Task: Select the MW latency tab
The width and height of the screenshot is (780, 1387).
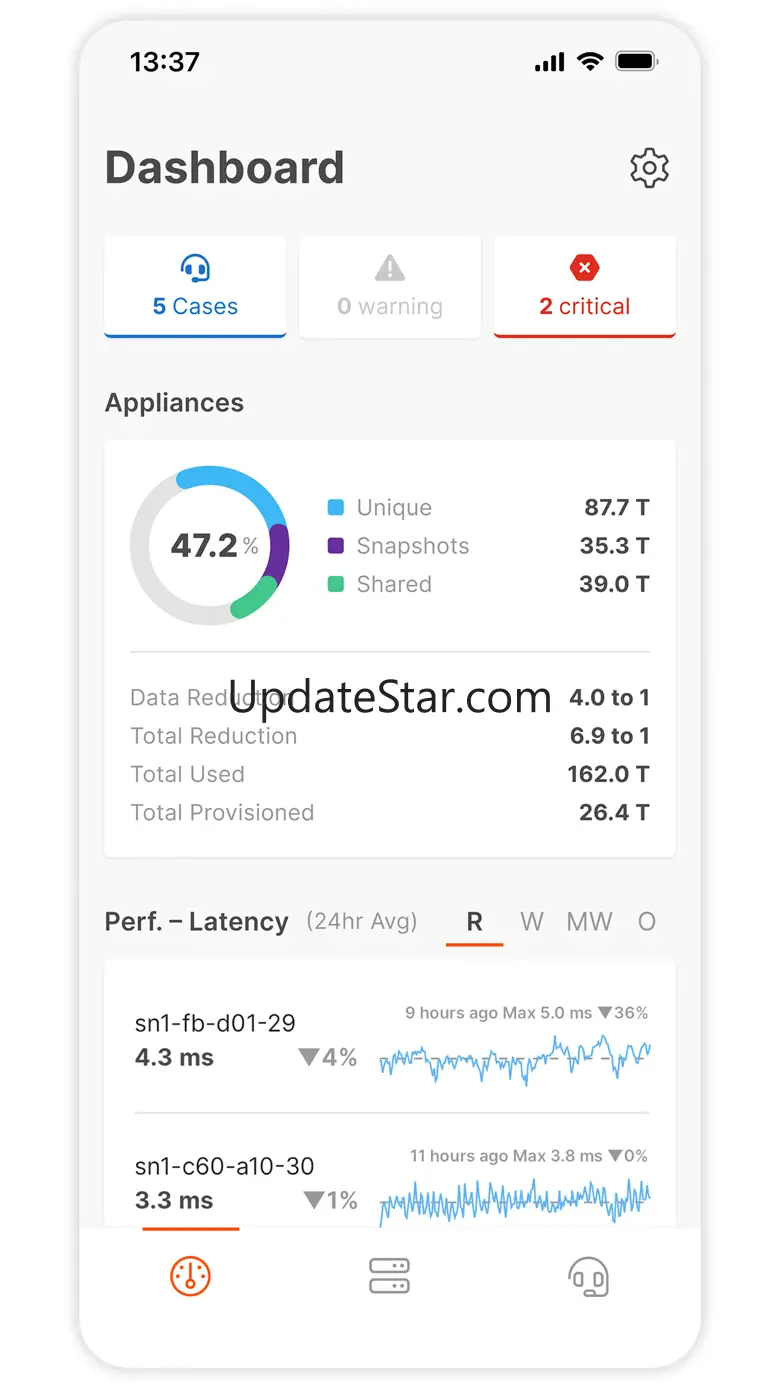Action: tap(590, 922)
